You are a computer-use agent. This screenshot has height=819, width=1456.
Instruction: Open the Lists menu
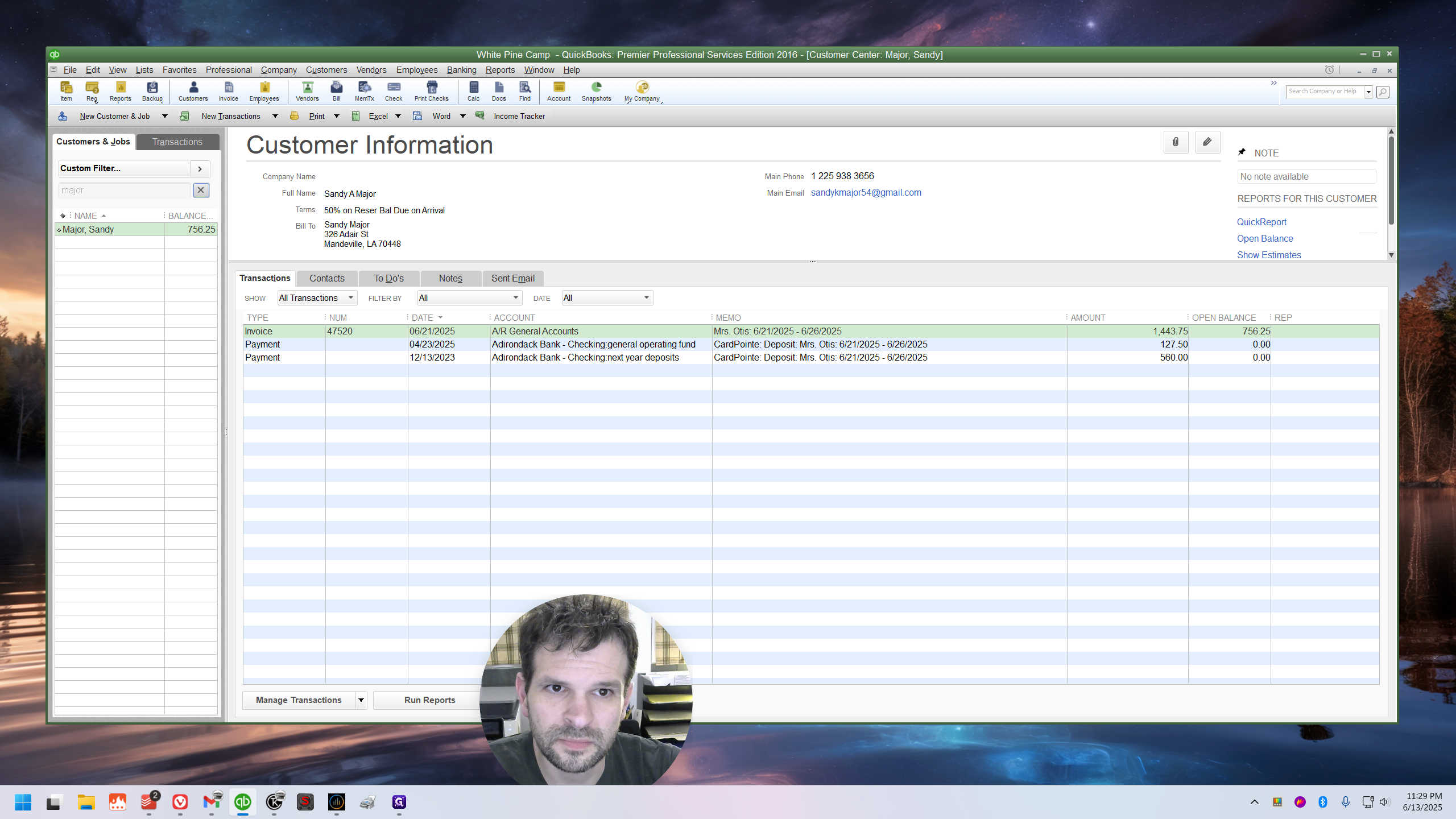[x=144, y=70]
